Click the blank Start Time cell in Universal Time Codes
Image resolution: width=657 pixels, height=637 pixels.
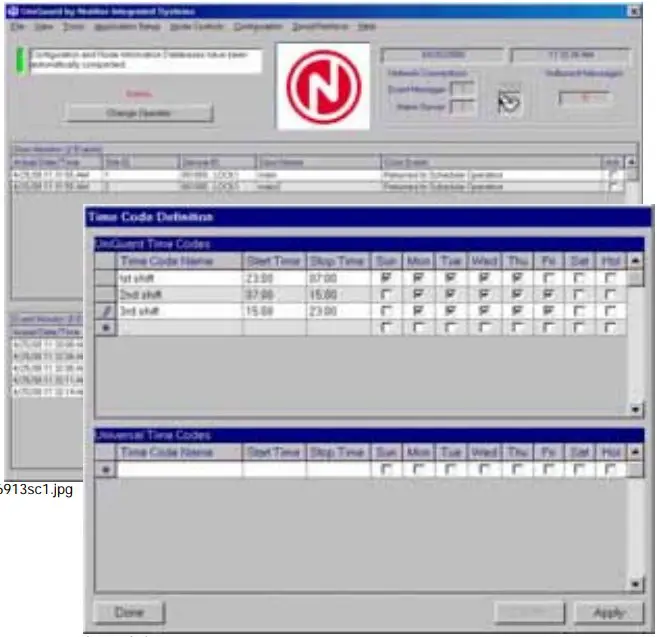click(x=274, y=469)
